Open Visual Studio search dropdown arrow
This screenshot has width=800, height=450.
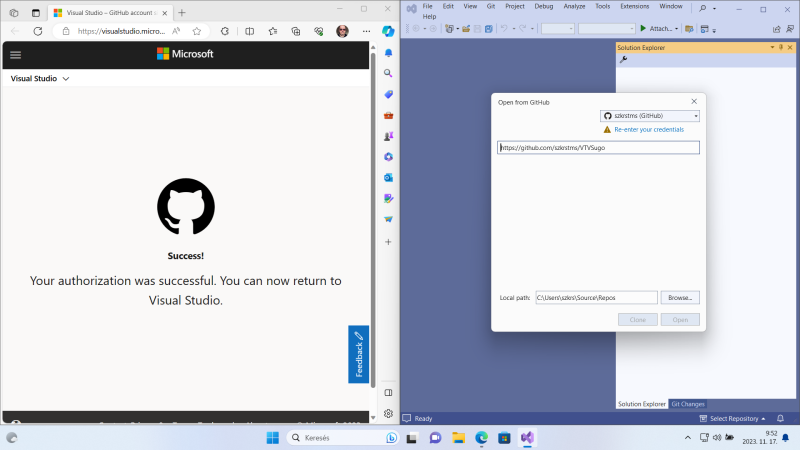click(x=714, y=9)
